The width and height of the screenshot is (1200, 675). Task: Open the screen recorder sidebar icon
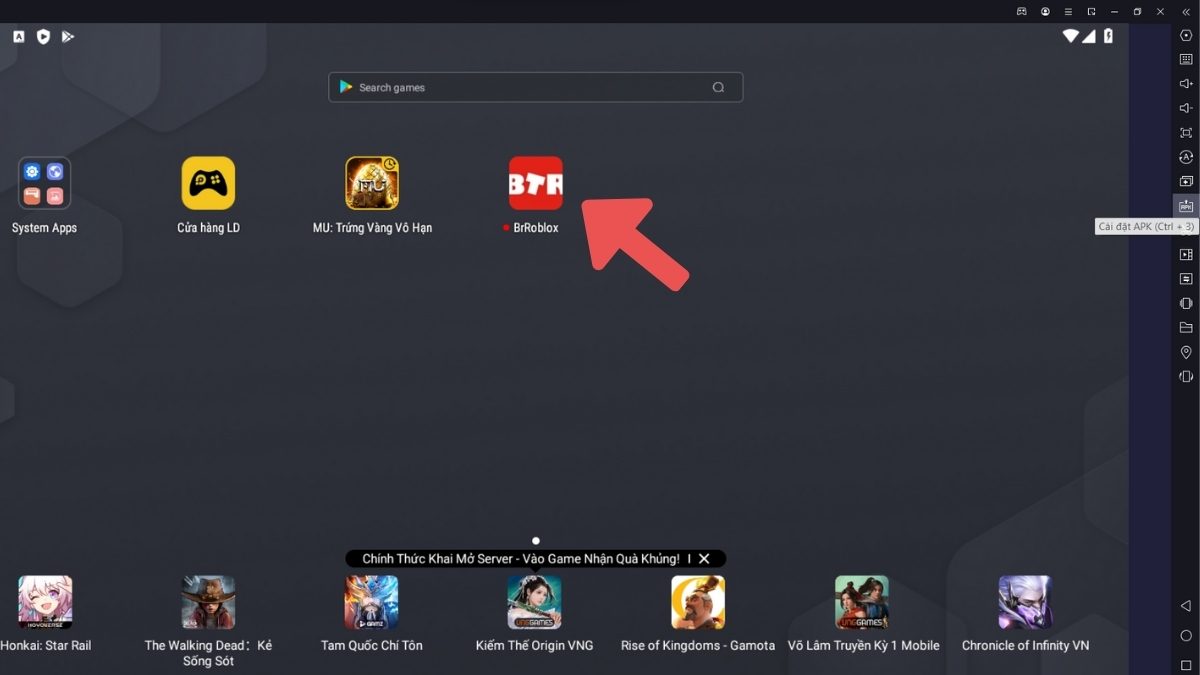point(1185,254)
